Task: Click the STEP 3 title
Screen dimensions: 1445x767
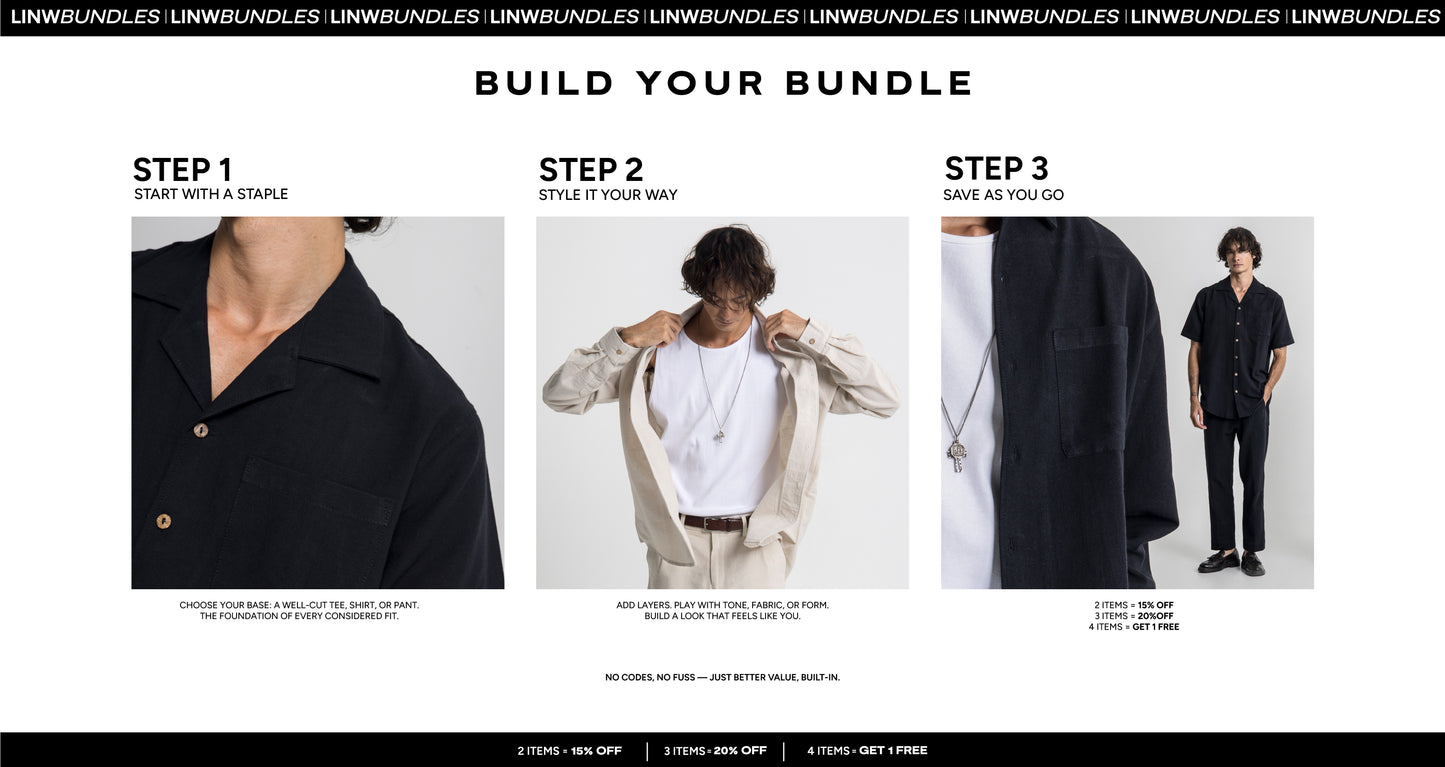Action: coord(996,169)
